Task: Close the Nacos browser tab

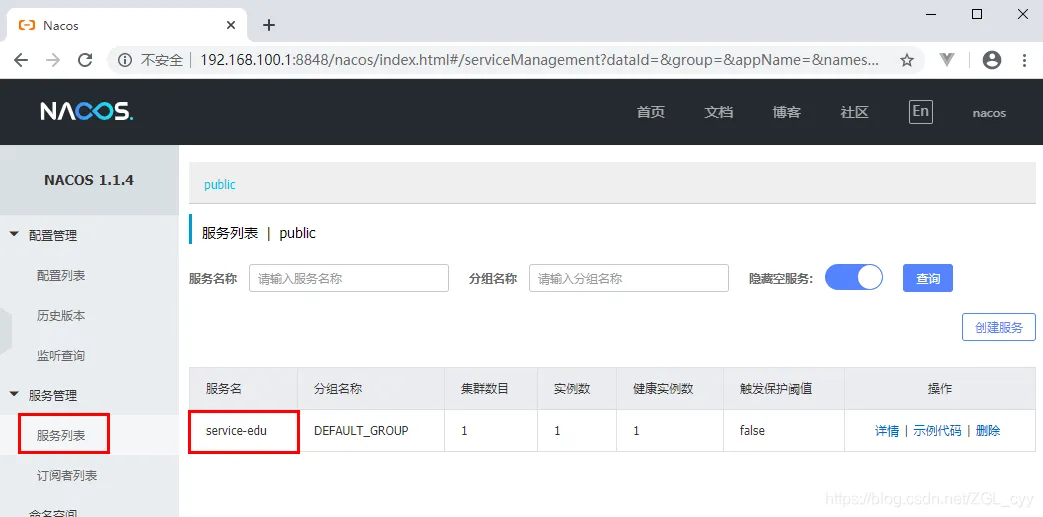Action: (x=231, y=25)
